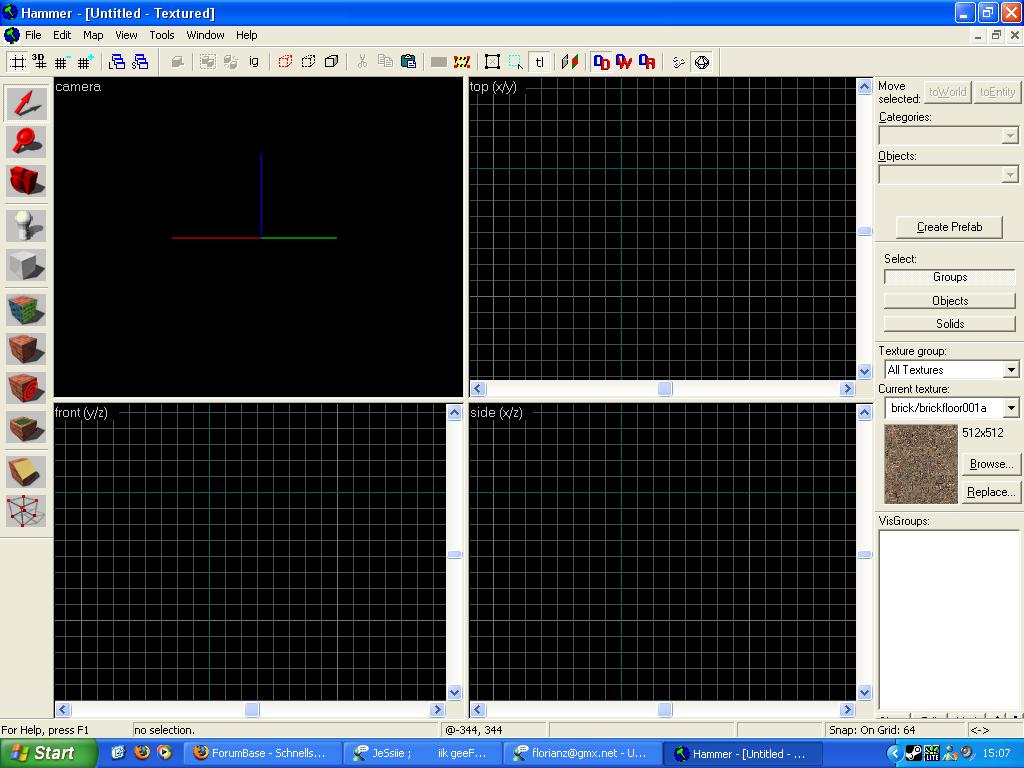Click front (y/z) view horizontal scrollbar thumb
1024x768 pixels.
point(252,709)
